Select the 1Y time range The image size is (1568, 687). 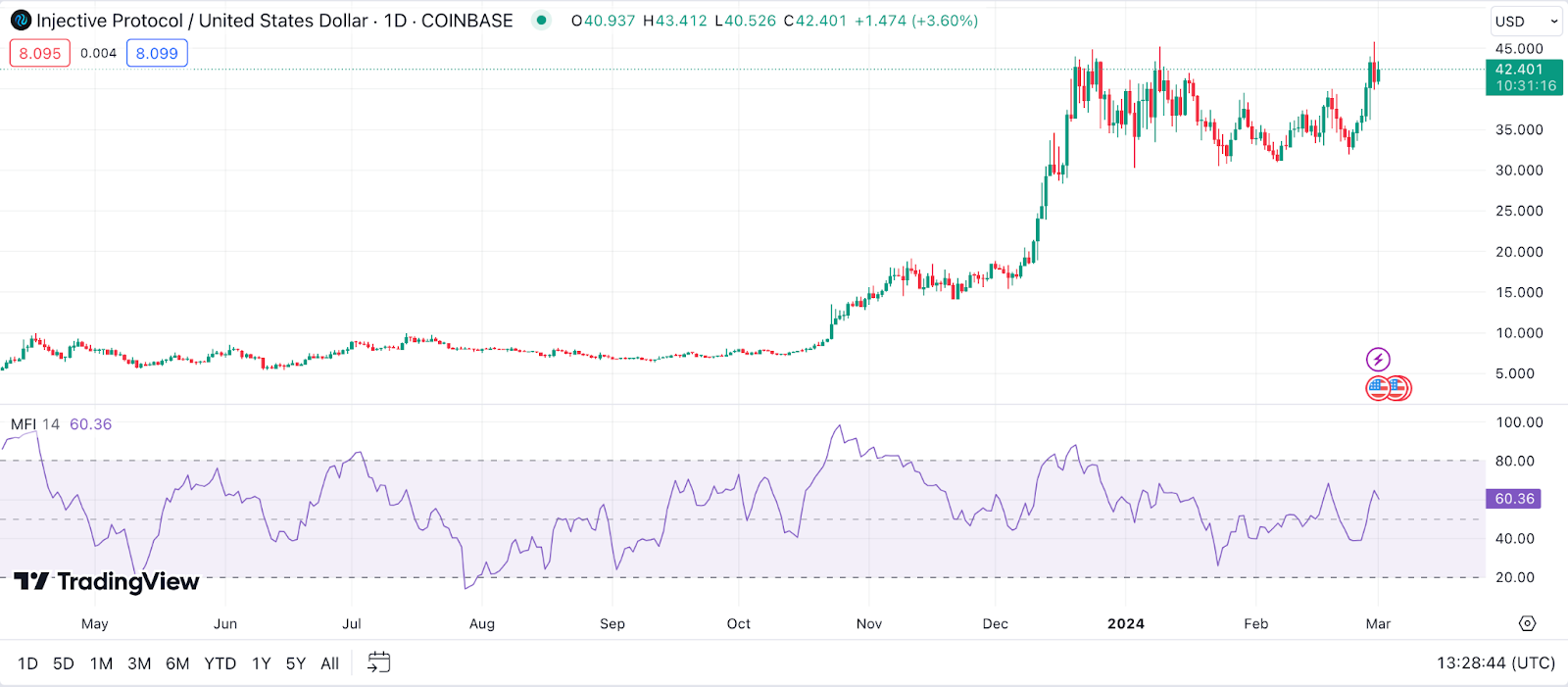262,663
